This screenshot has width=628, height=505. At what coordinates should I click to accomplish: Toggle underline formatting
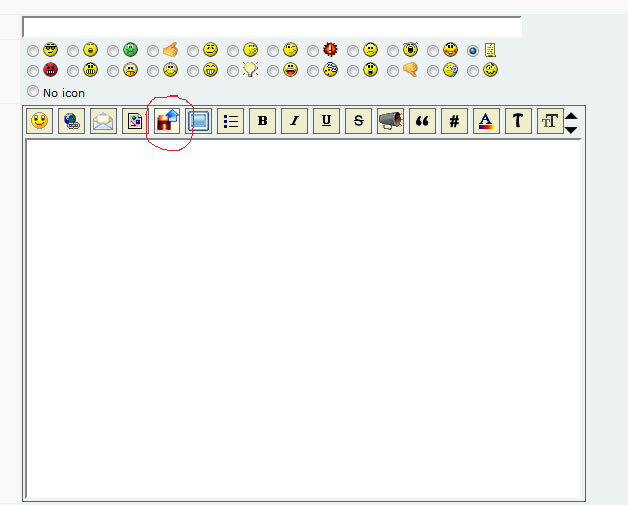[326, 121]
